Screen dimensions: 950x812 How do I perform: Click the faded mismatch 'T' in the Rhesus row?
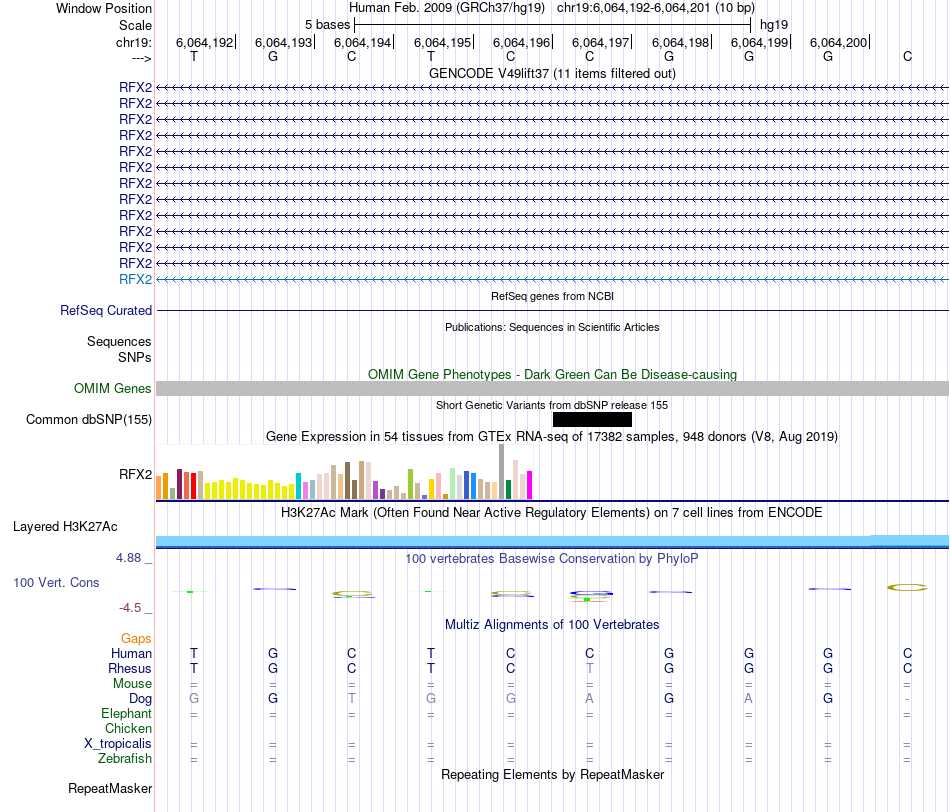590,668
